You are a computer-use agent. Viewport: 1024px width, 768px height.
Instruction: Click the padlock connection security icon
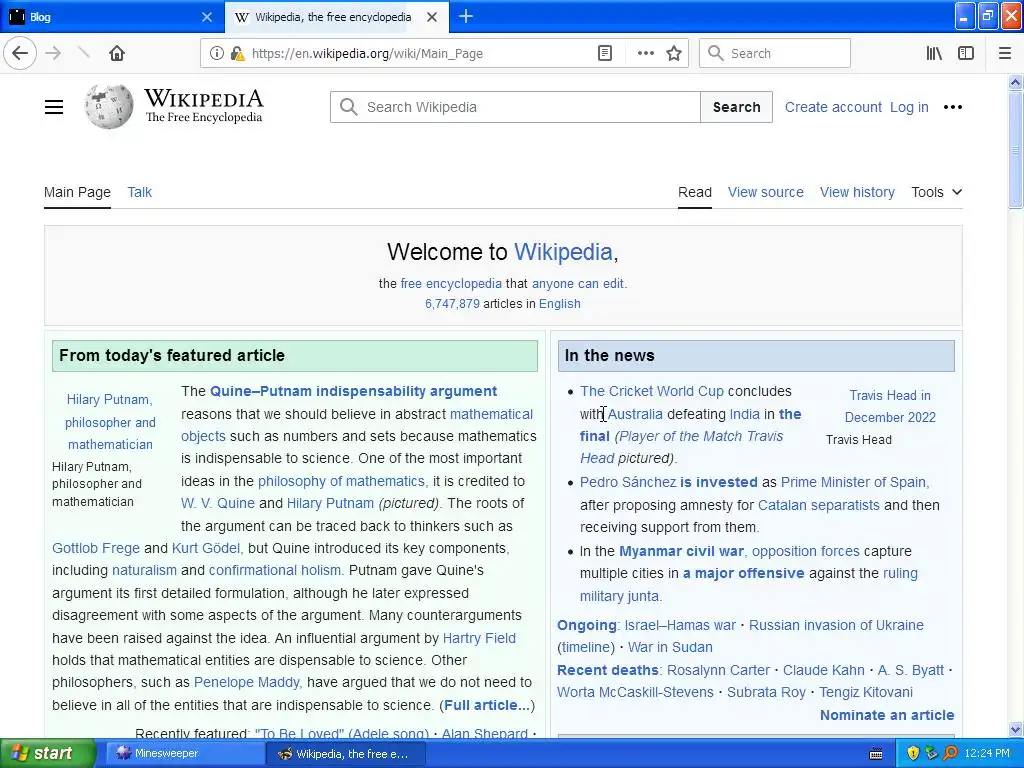[x=237, y=54]
